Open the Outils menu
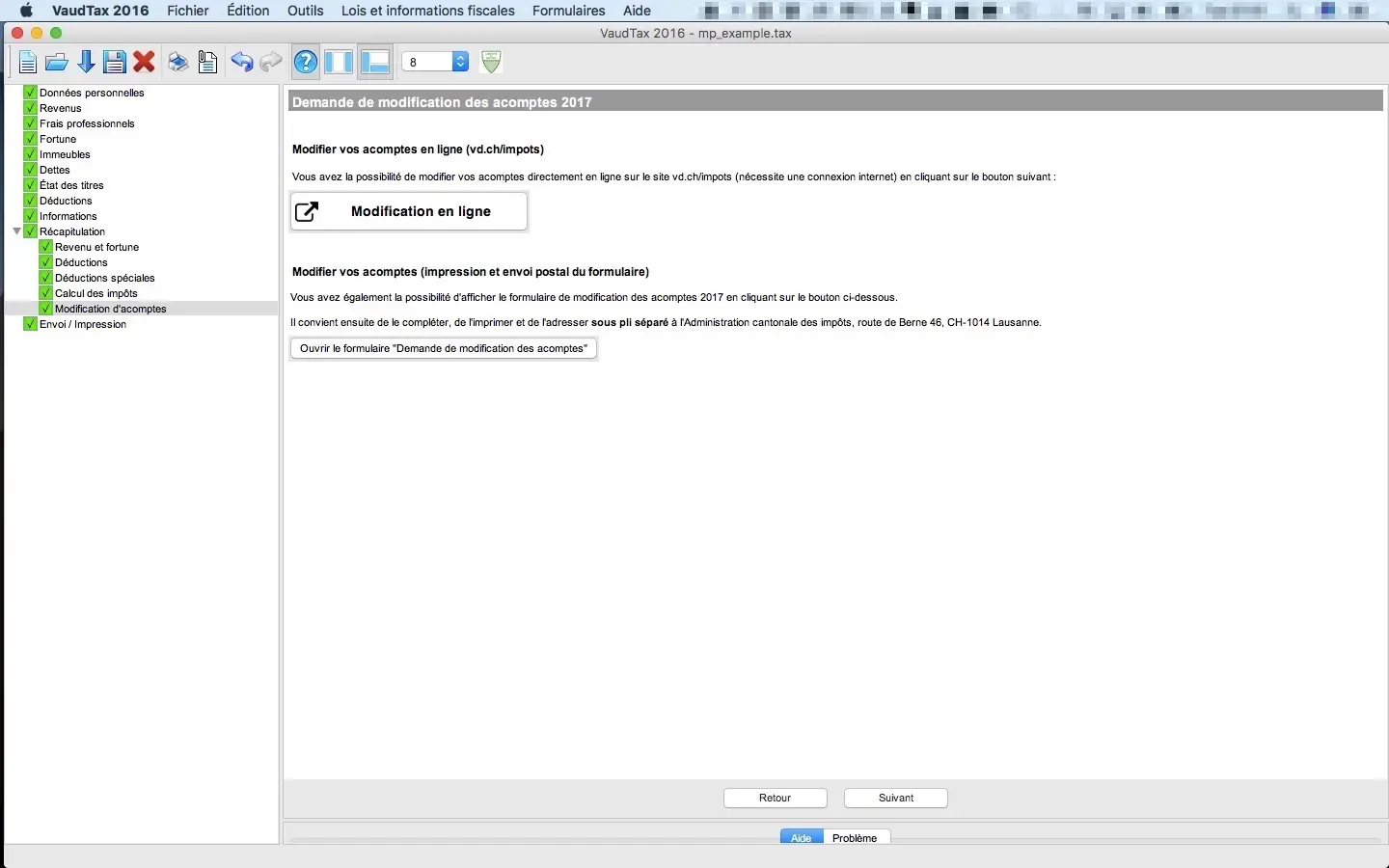 306,11
